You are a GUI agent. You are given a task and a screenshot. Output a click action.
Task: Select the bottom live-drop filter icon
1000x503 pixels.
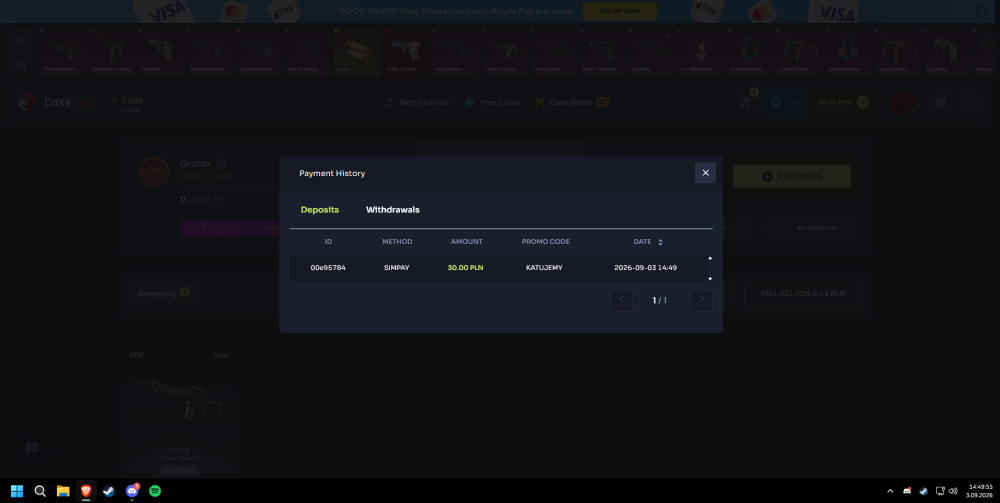point(22,64)
